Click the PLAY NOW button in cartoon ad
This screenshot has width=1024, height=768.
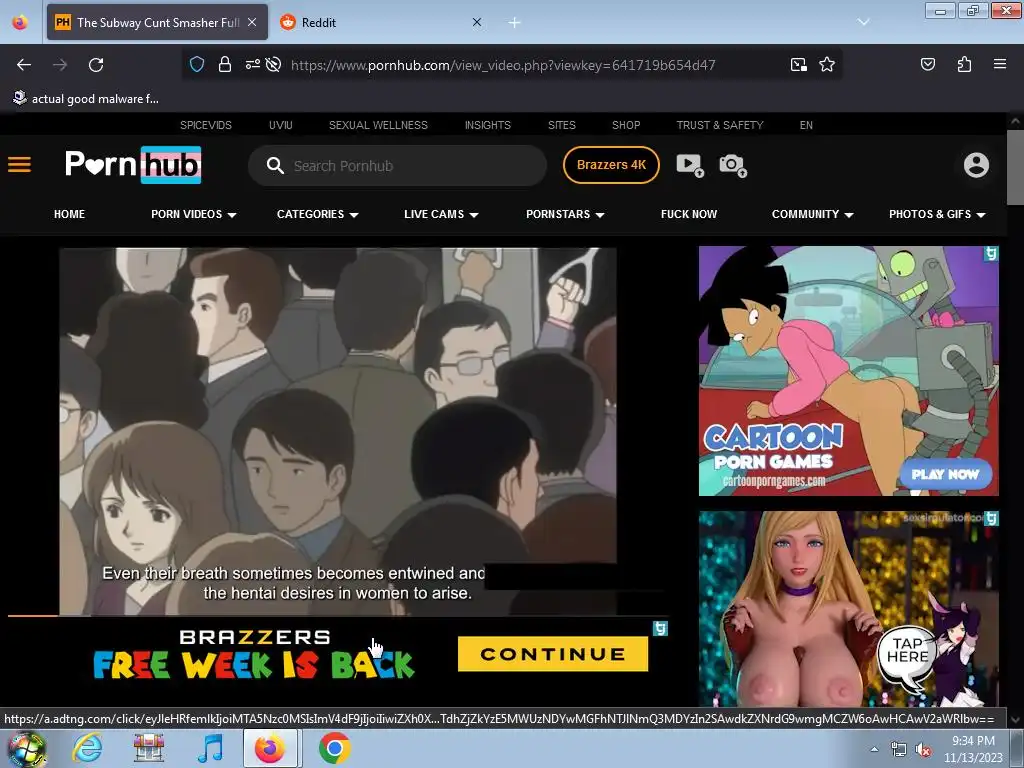(x=945, y=474)
